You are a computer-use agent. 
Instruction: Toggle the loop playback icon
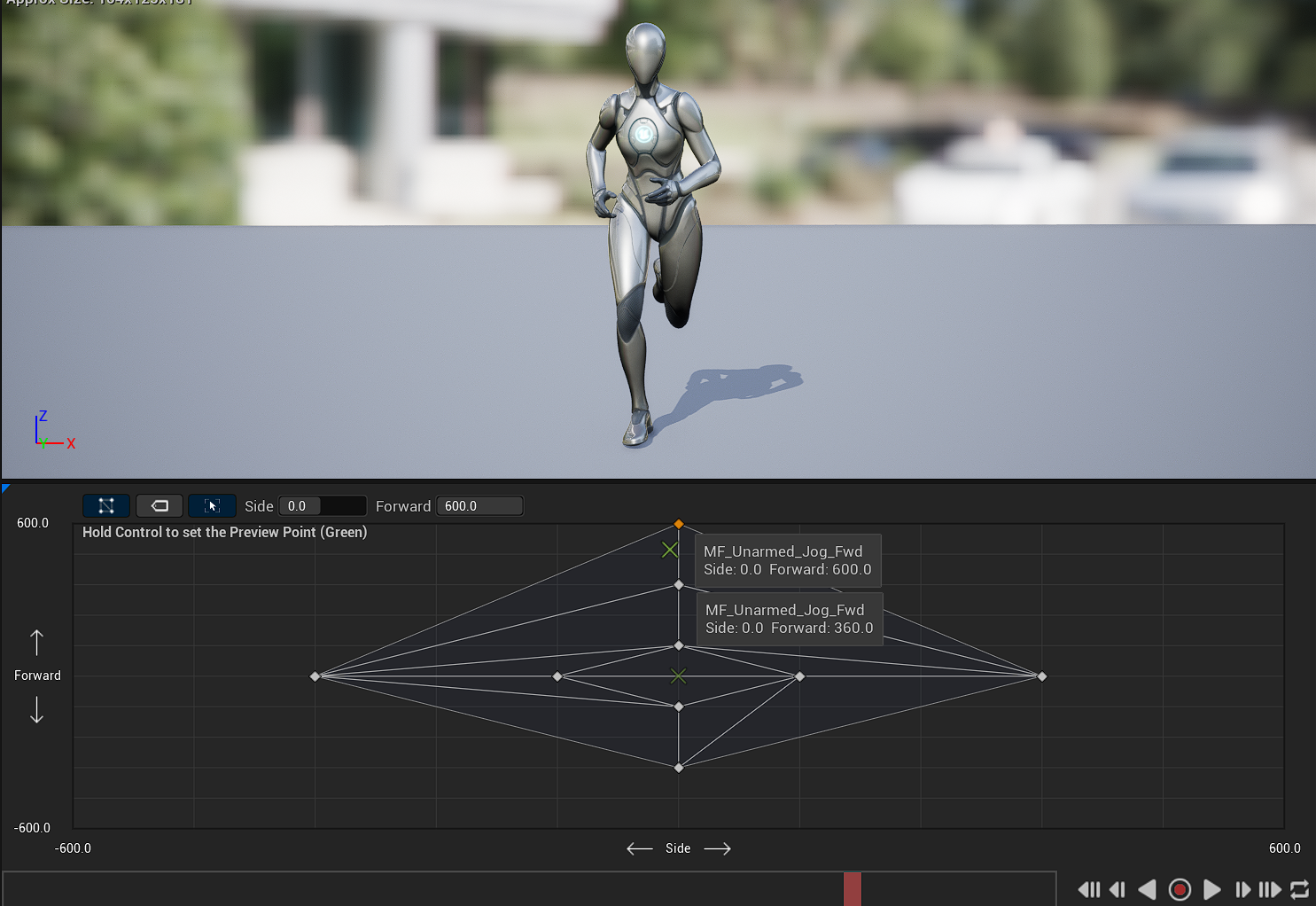tap(1300, 889)
